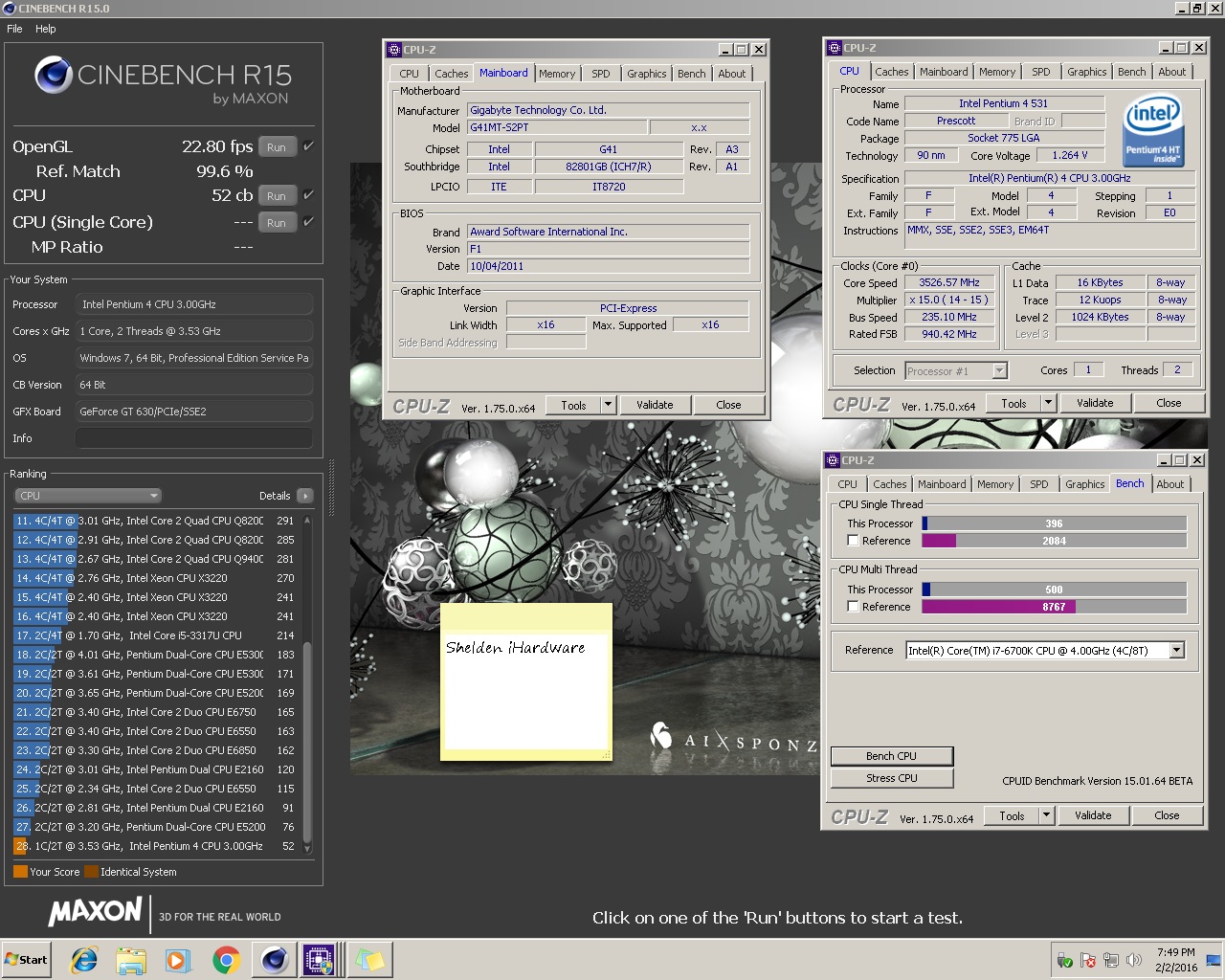The image size is (1225, 980).
Task: Toggle the CPU test checkbox
Action: [308, 195]
